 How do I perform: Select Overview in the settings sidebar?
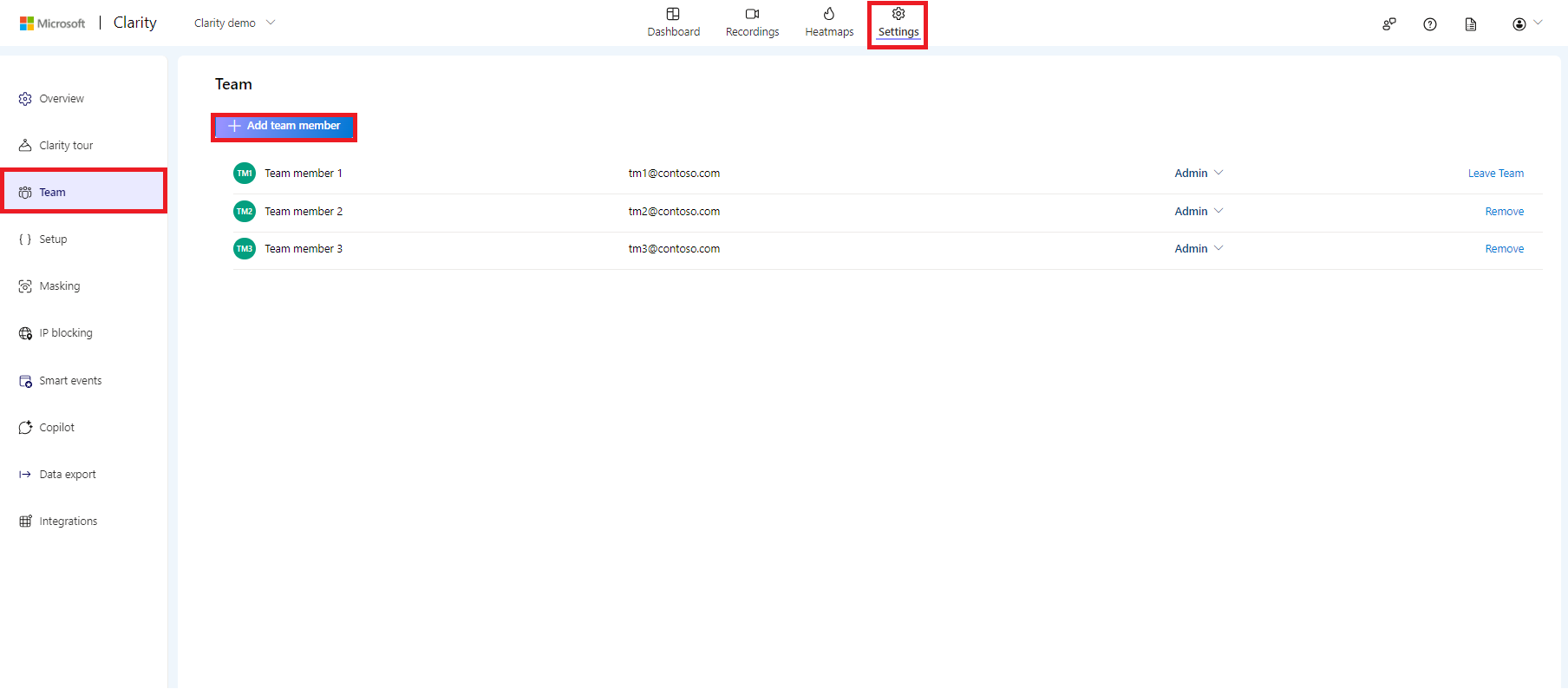(x=62, y=99)
